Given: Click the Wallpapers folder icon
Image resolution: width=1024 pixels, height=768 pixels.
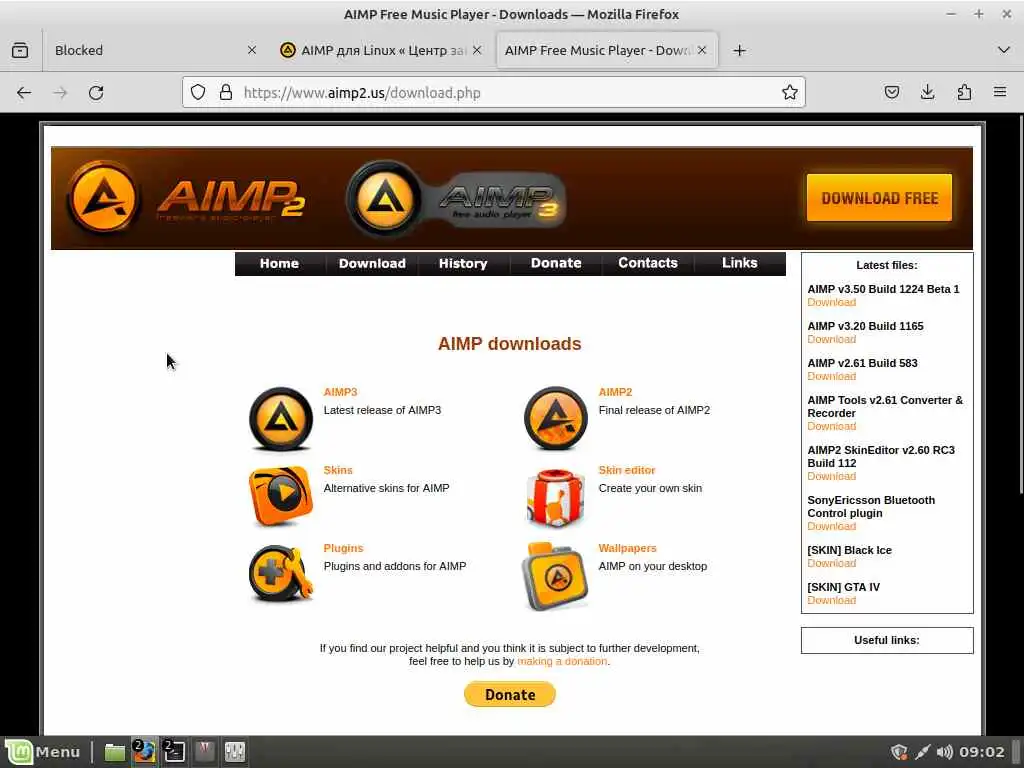Looking at the screenshot, I should [x=555, y=576].
